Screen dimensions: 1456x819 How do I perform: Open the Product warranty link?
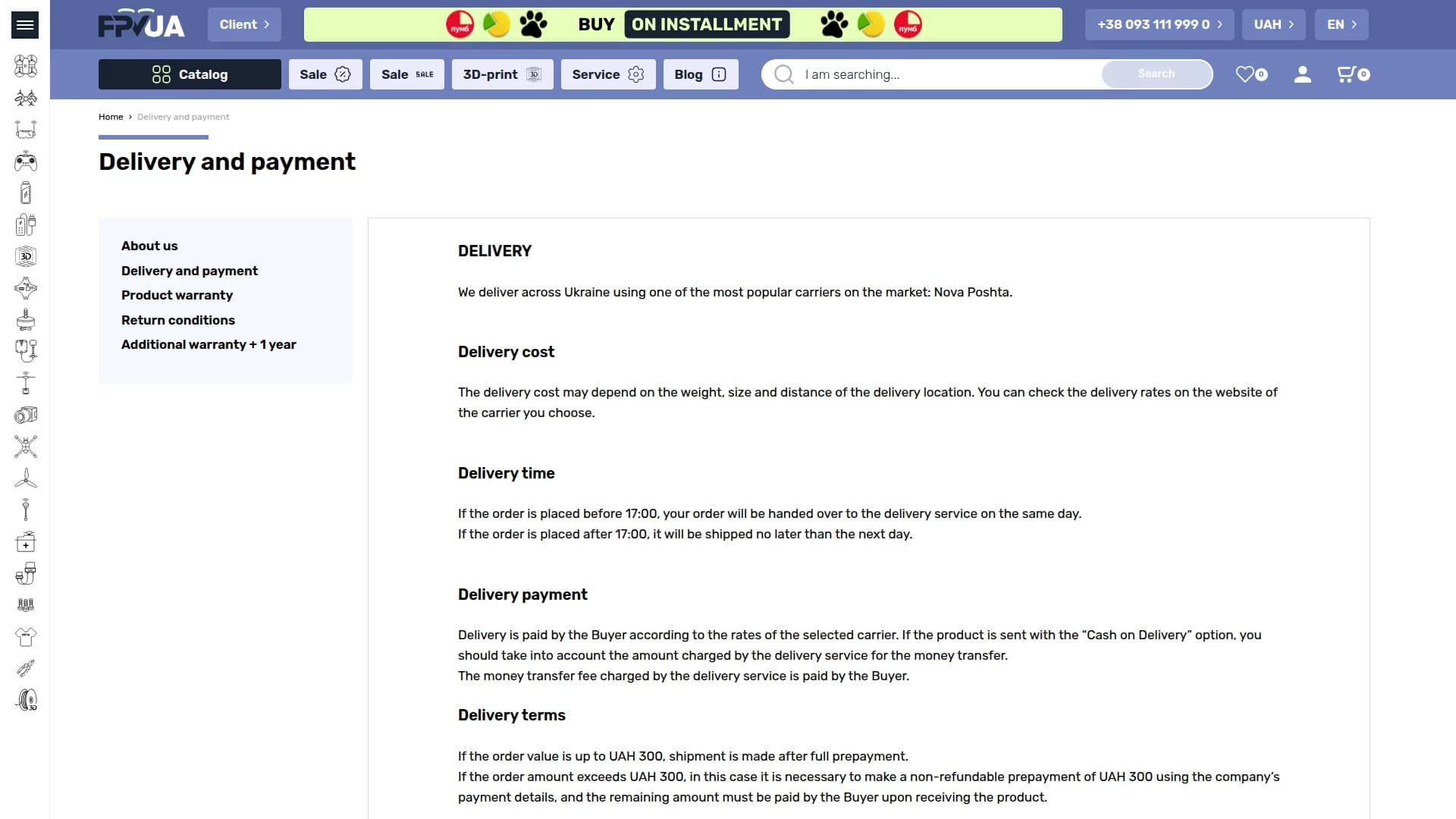tap(177, 295)
